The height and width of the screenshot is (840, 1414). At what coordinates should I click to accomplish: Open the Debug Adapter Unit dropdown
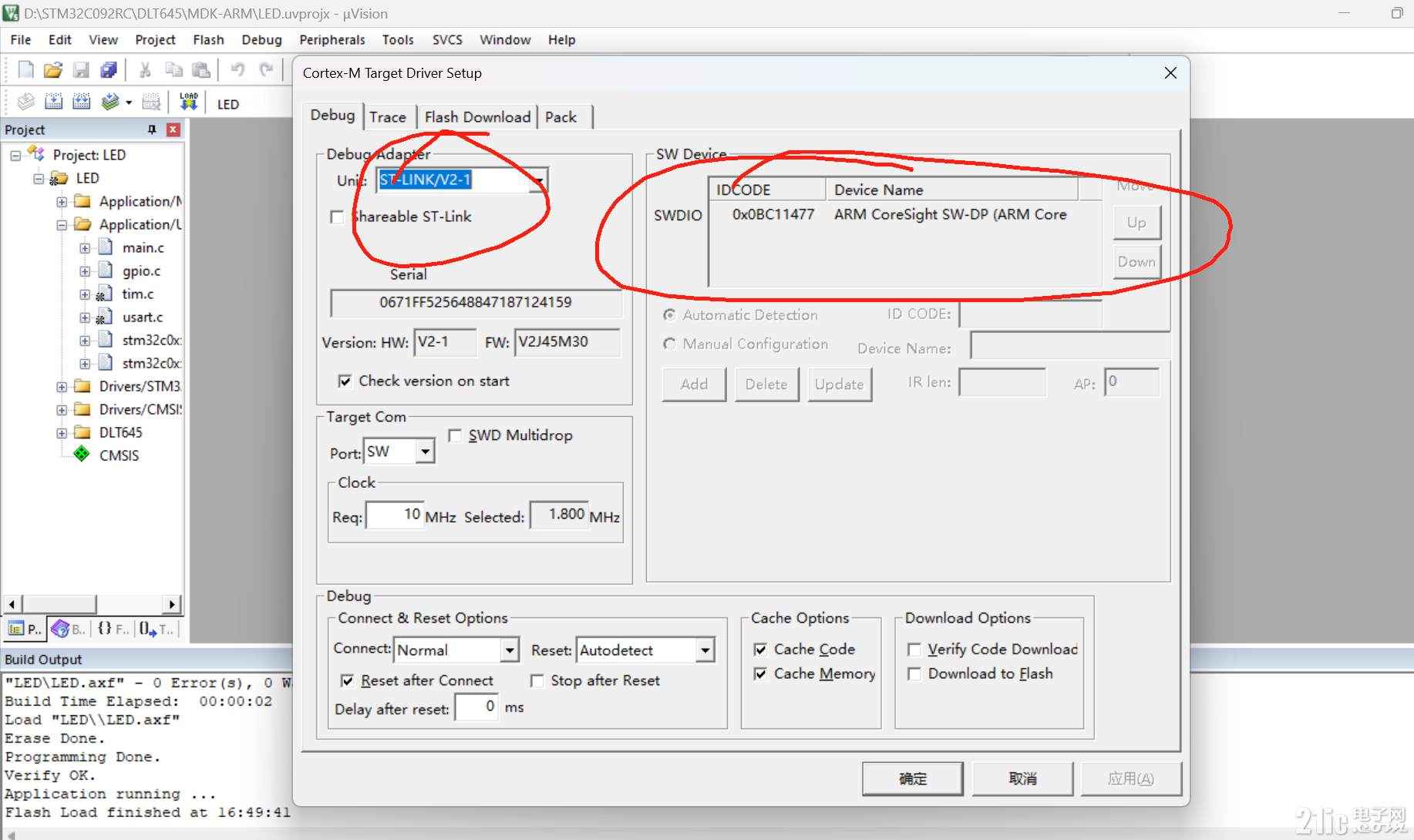pyautogui.click(x=538, y=180)
